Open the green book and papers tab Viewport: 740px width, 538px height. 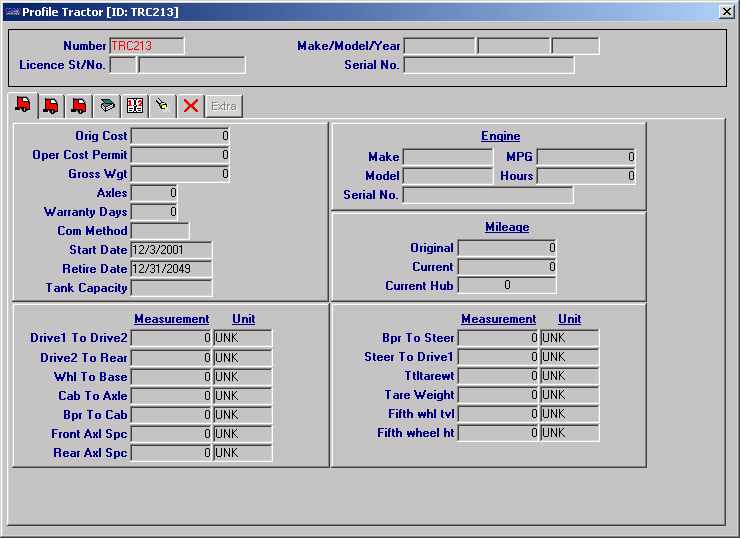(x=107, y=106)
